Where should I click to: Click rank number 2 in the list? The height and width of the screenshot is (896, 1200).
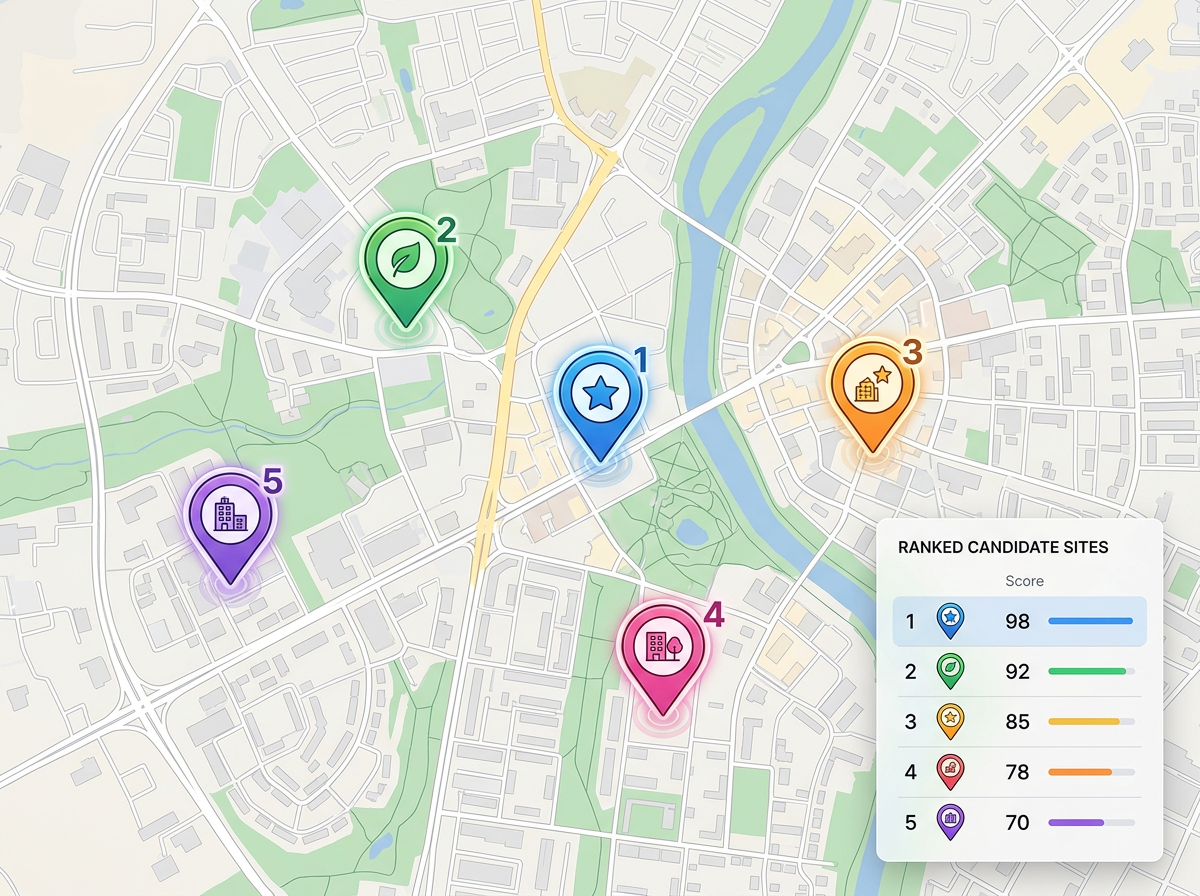point(911,672)
